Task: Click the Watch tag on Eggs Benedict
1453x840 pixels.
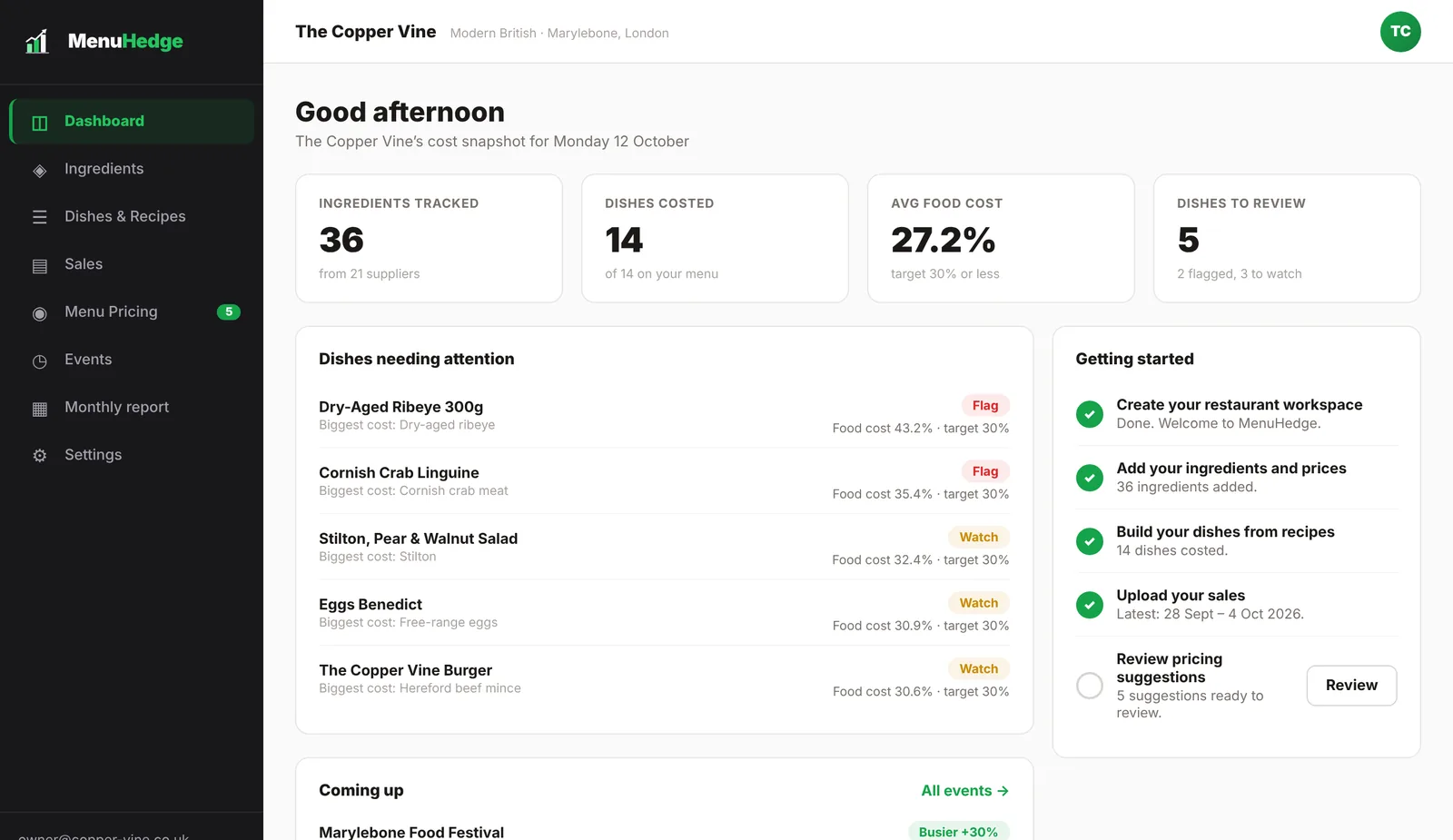Action: (979, 603)
